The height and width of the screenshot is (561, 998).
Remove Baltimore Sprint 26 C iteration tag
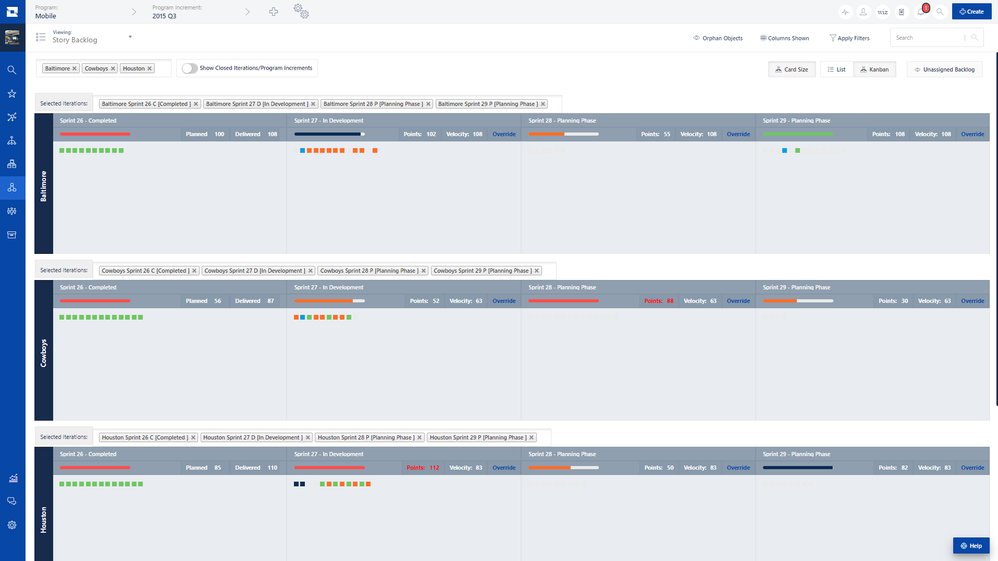tap(195, 104)
